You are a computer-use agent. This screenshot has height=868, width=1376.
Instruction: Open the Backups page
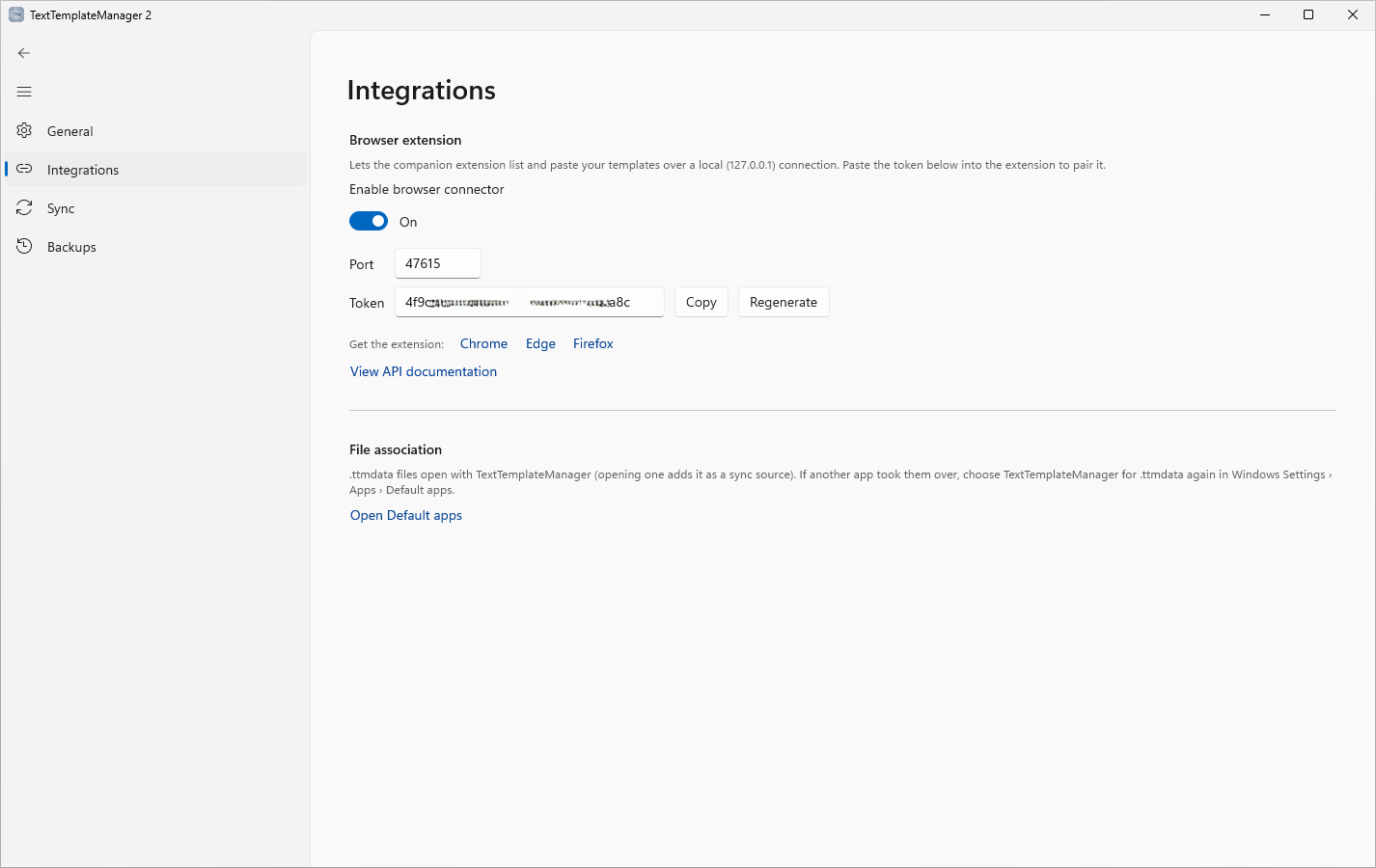155,247
